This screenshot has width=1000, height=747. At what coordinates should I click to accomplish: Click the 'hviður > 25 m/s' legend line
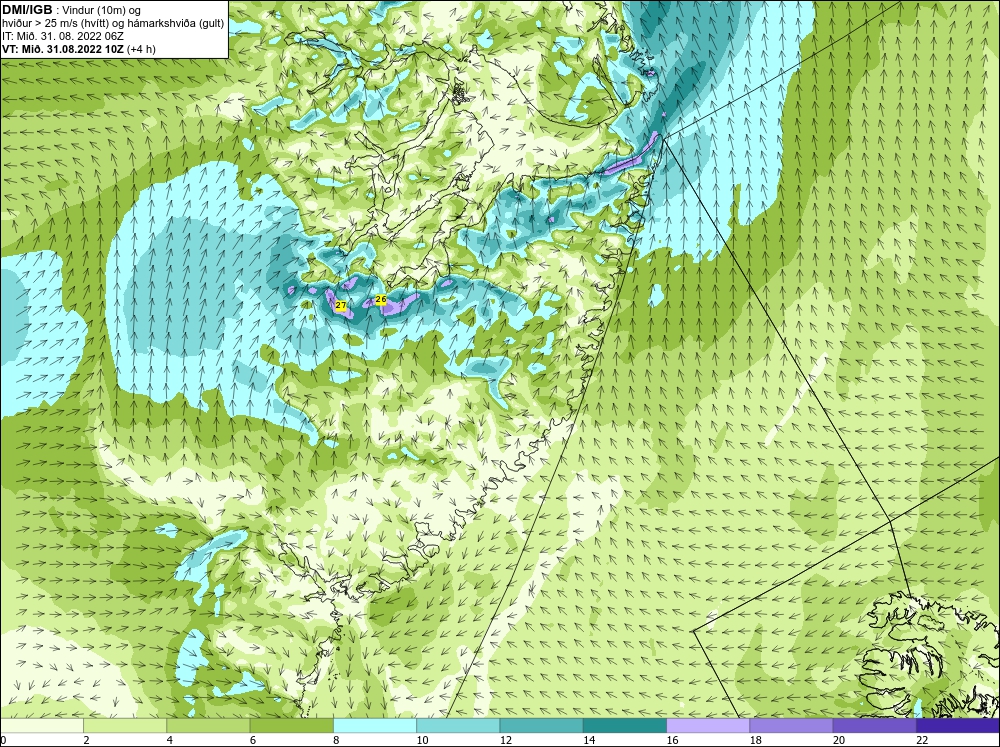click(113, 24)
